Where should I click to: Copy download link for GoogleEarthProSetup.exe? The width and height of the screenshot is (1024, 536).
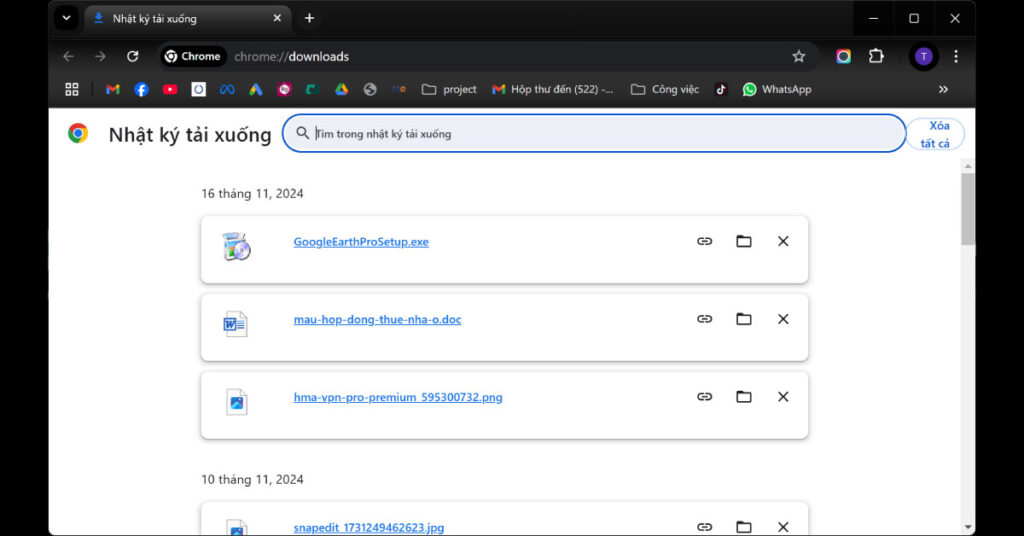click(x=704, y=241)
